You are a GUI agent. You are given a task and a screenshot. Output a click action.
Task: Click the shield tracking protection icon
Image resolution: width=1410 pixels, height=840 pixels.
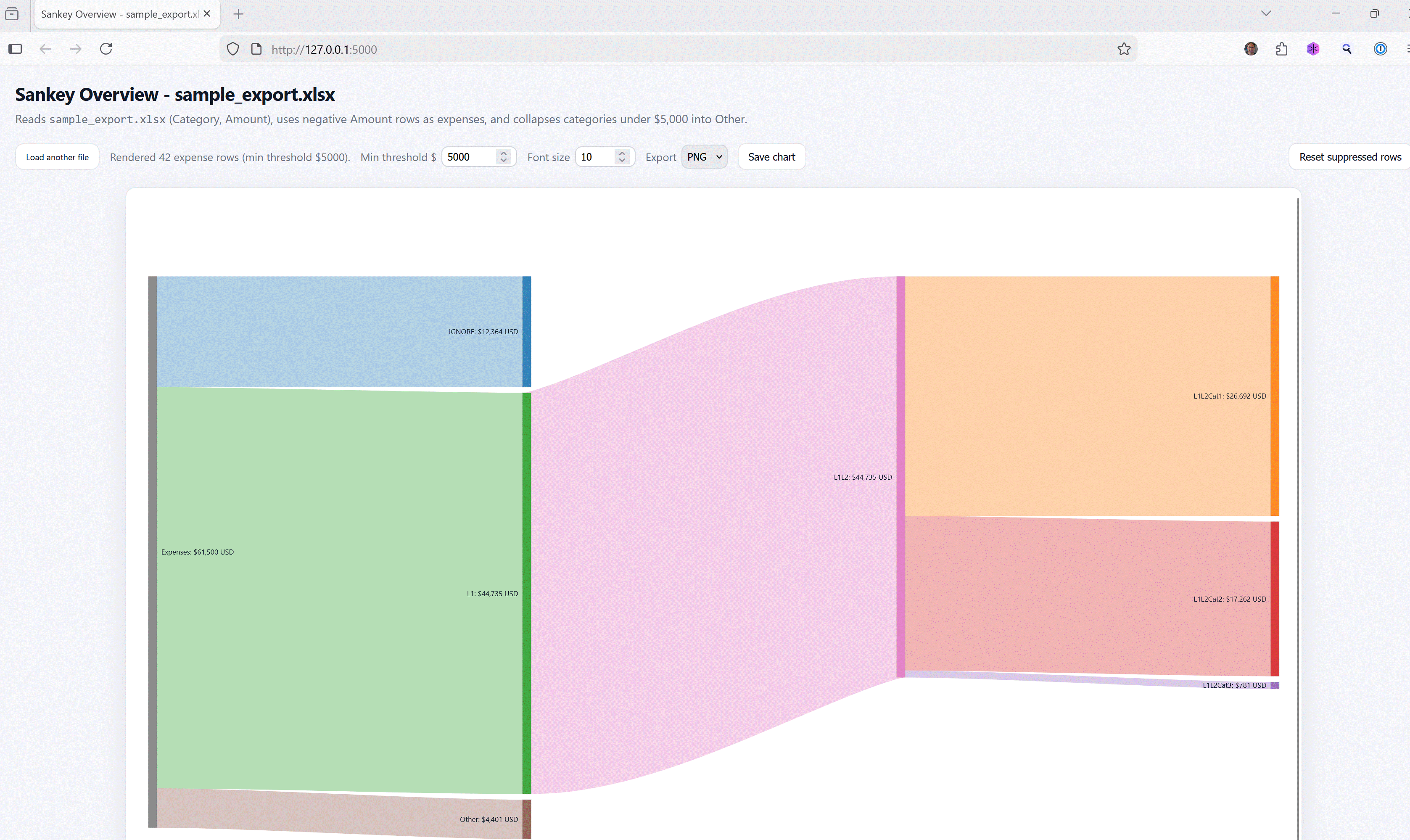pos(232,49)
